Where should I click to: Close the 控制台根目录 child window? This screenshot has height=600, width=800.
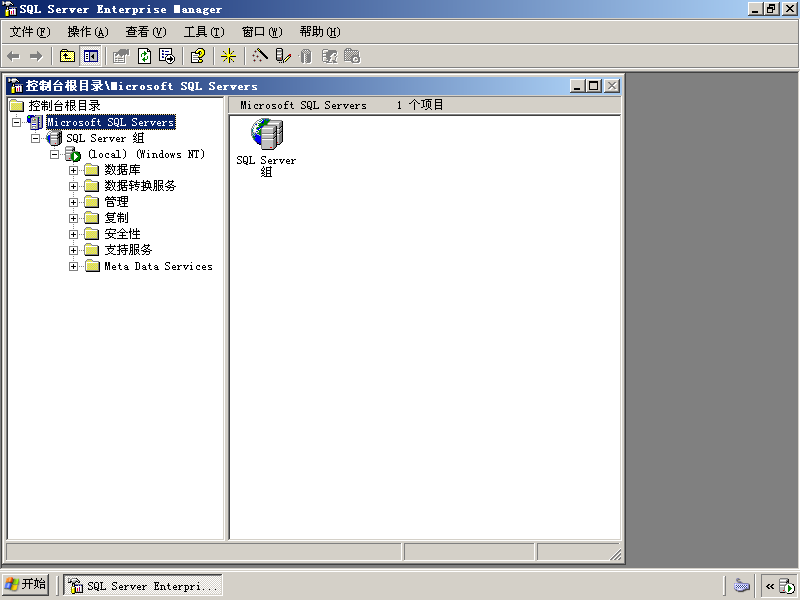[612, 86]
